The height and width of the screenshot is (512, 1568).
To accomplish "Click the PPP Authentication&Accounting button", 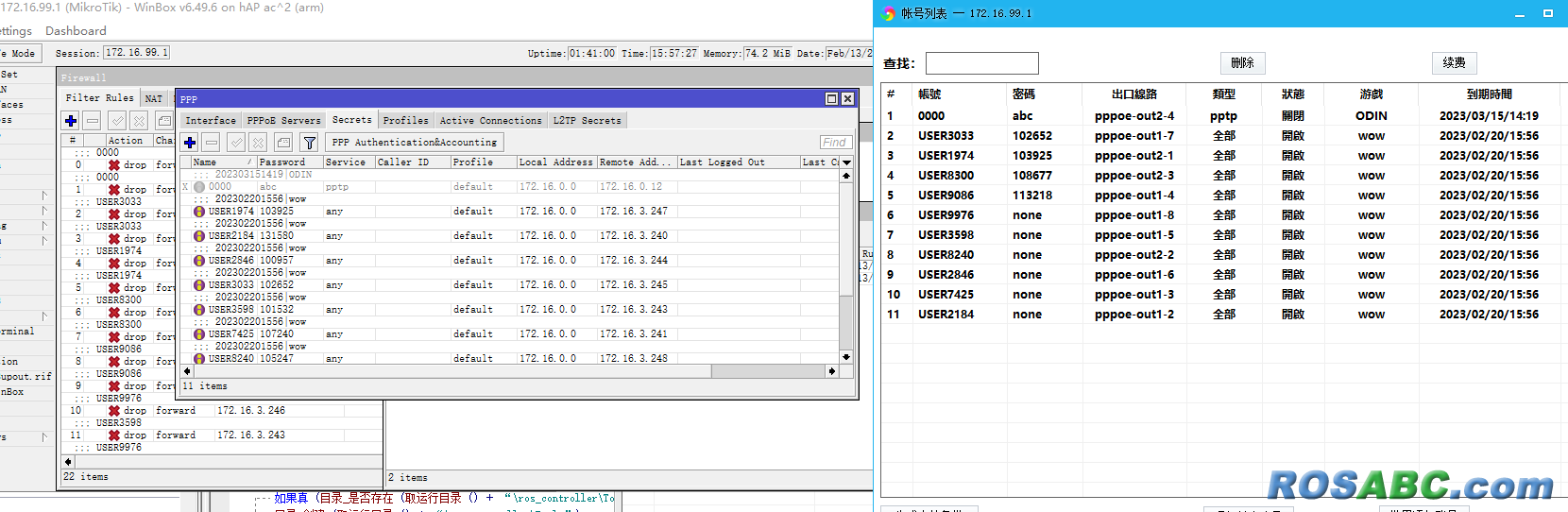I will tap(414, 143).
